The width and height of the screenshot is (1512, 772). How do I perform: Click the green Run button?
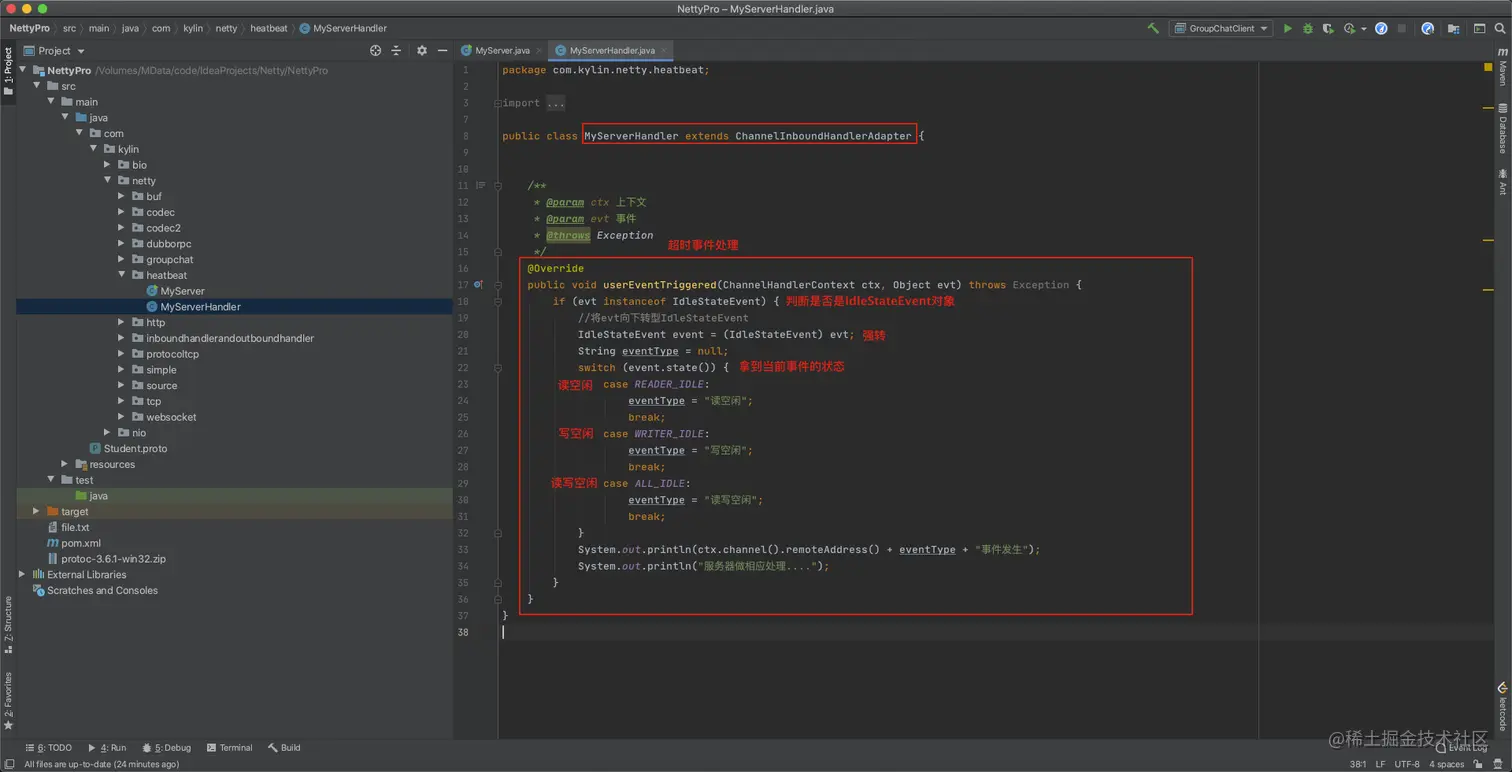[x=1287, y=29]
